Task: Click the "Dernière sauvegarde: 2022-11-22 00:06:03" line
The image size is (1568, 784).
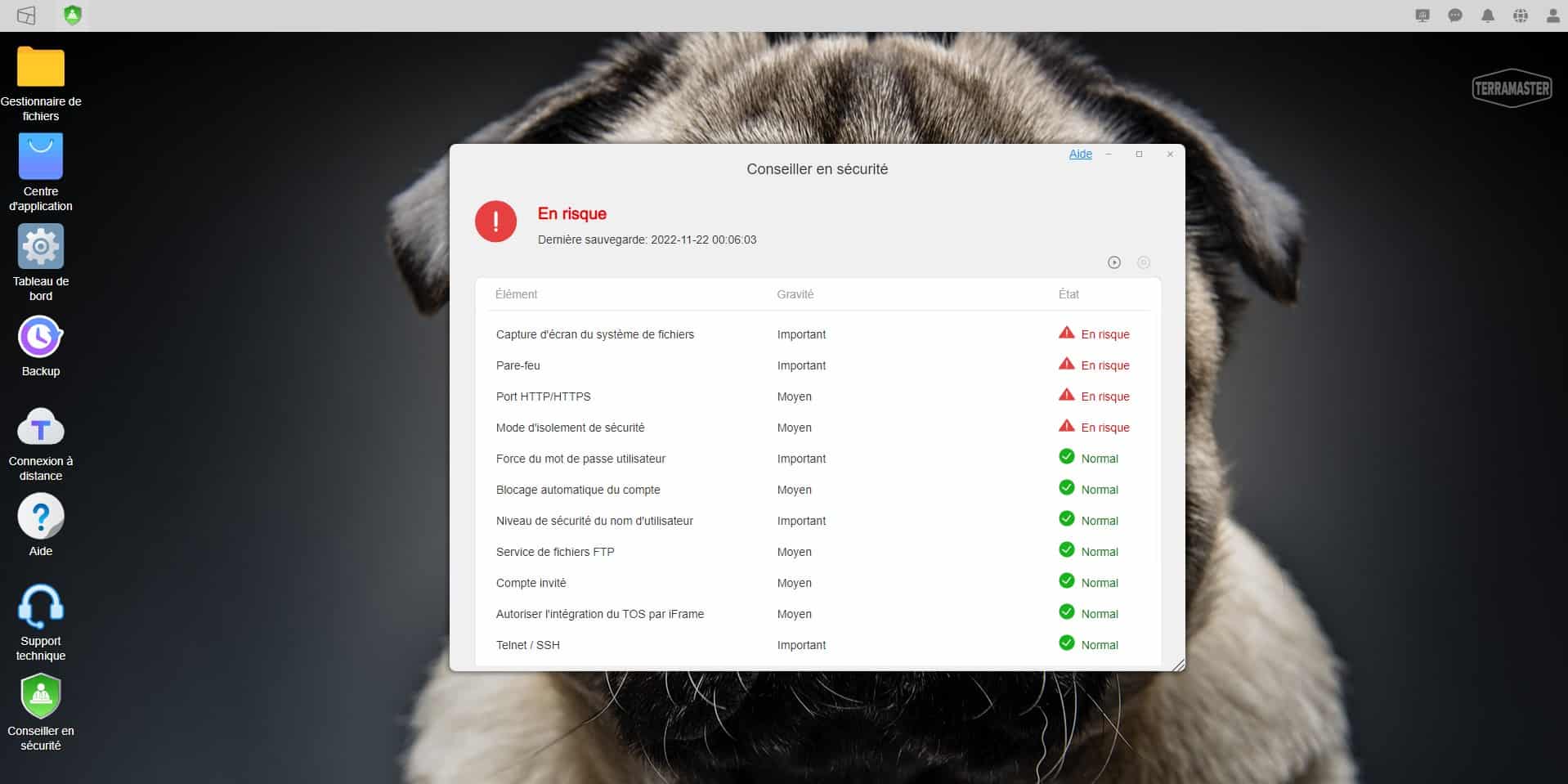Action: tap(647, 240)
